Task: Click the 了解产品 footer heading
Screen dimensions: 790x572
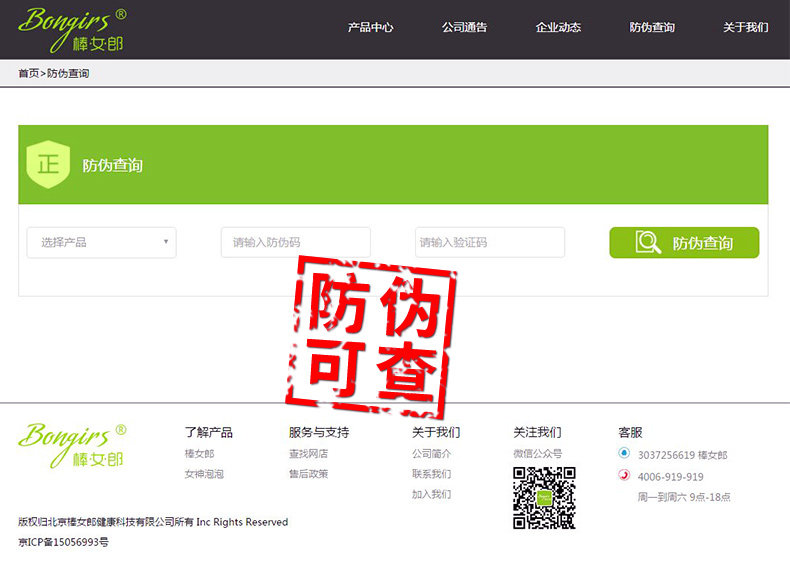Action: (x=209, y=432)
